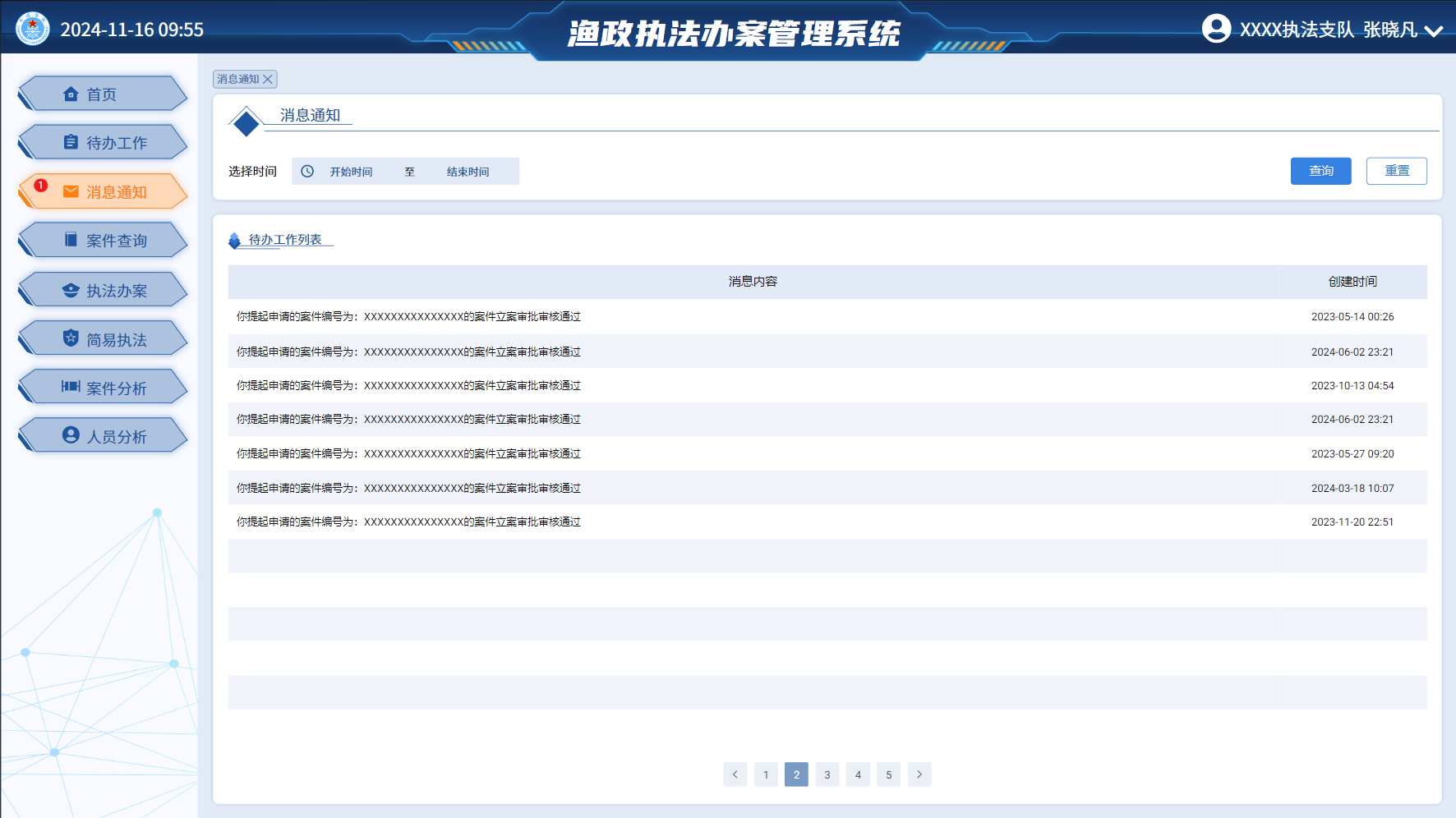This screenshot has width=1456, height=818.
Task: Expand the user account dropdown arrow
Action: point(1434,31)
